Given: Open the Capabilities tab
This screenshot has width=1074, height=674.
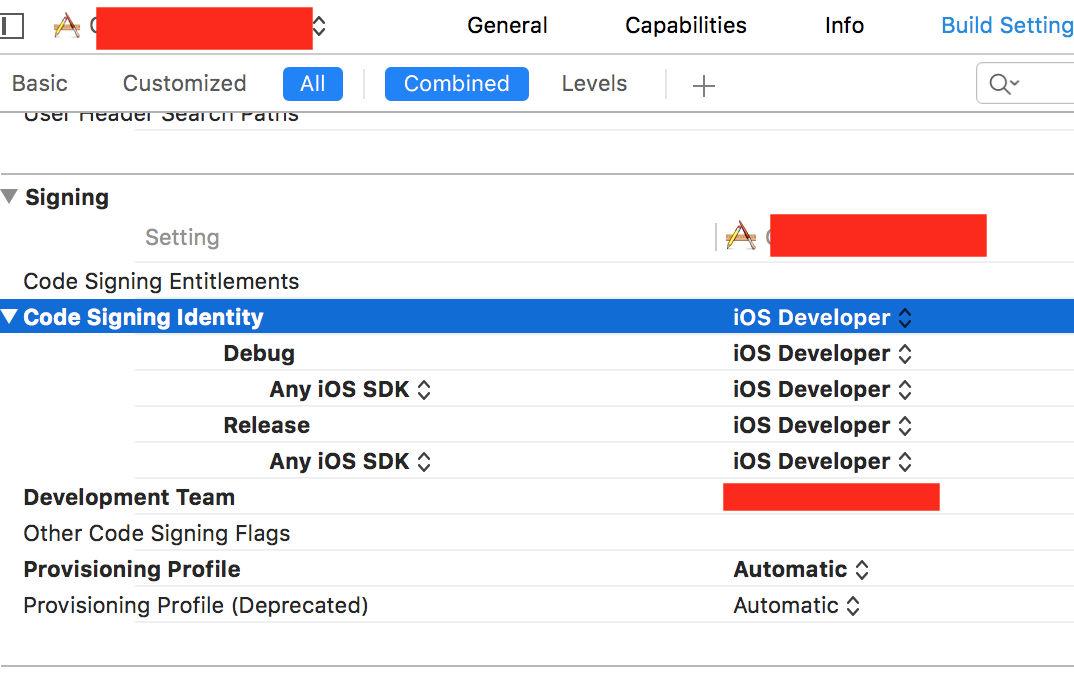Looking at the screenshot, I should pos(685,26).
